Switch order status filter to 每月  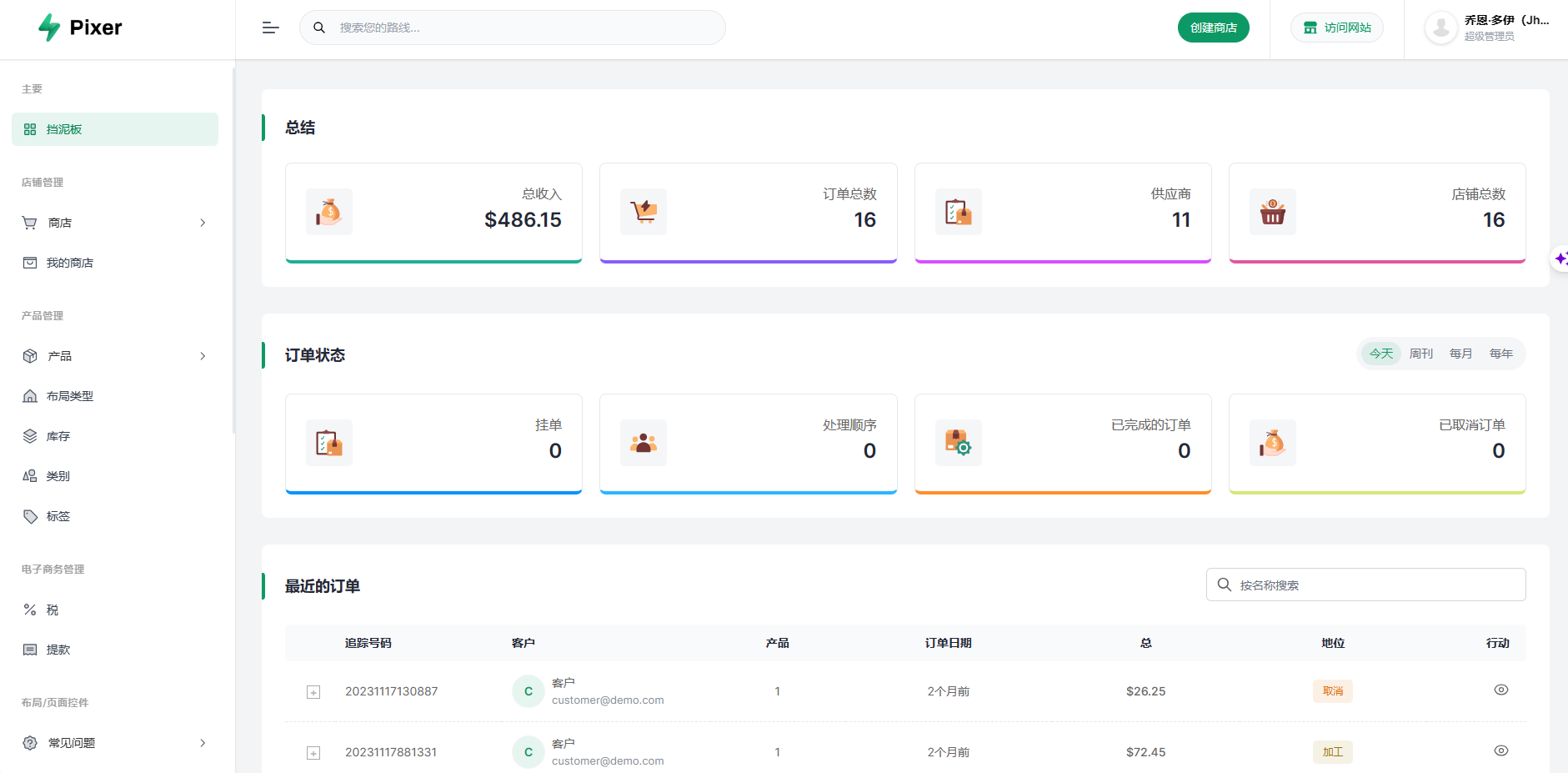1460,353
